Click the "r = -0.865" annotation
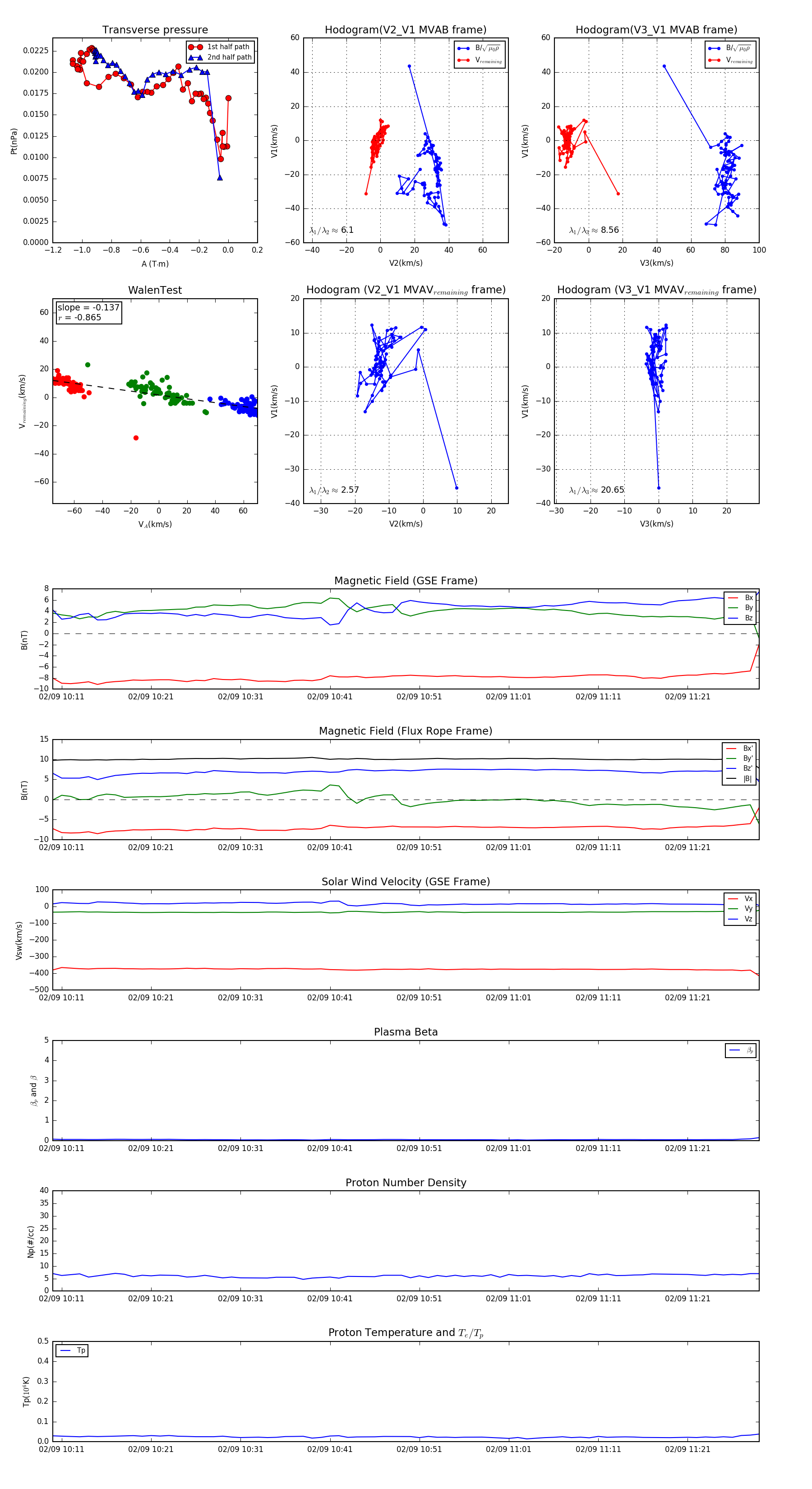The image size is (812, 1489). coord(80,317)
